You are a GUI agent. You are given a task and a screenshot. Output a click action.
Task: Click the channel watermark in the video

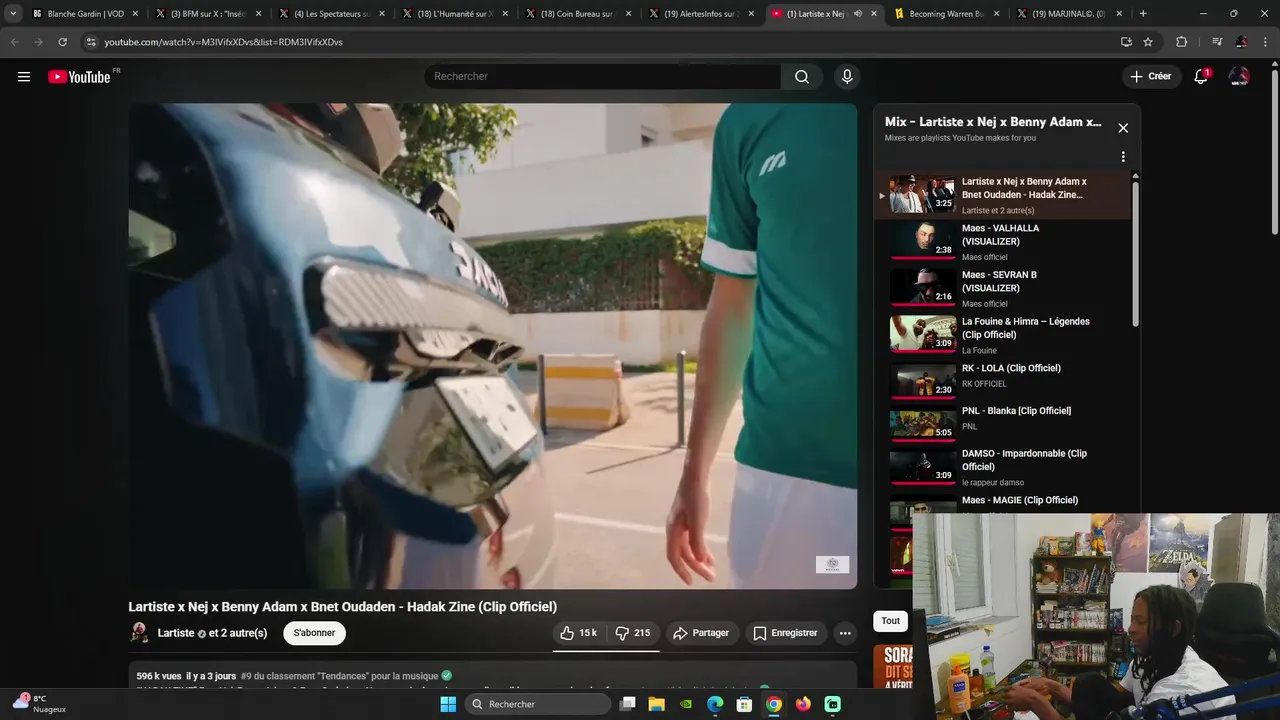point(832,564)
